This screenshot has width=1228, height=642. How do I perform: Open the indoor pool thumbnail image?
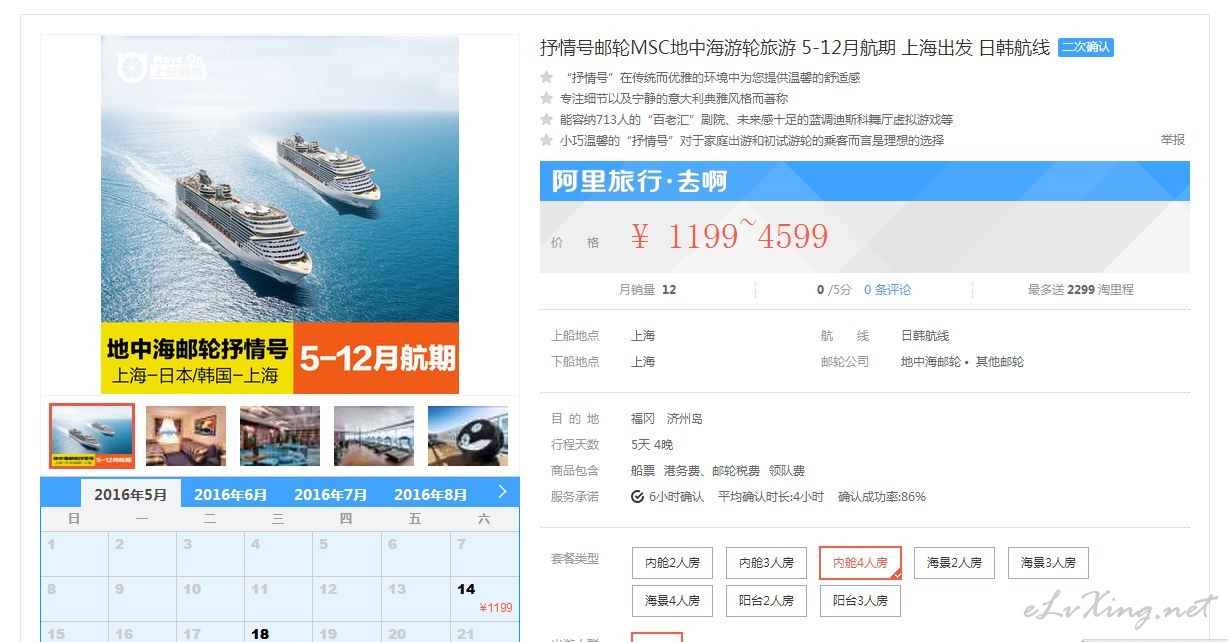[x=280, y=436]
